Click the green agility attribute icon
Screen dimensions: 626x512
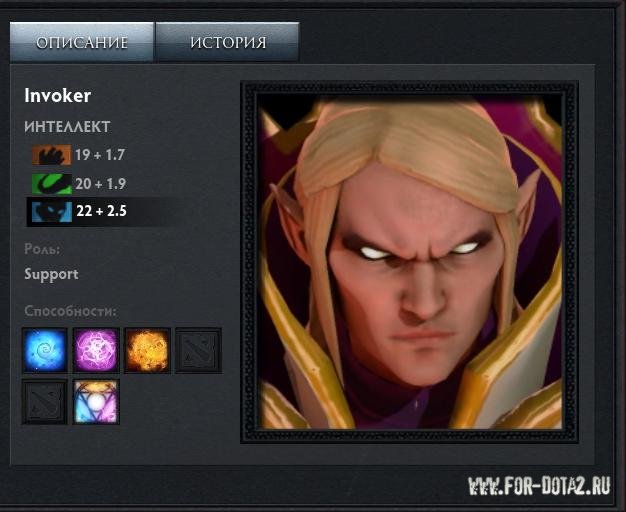(52, 184)
